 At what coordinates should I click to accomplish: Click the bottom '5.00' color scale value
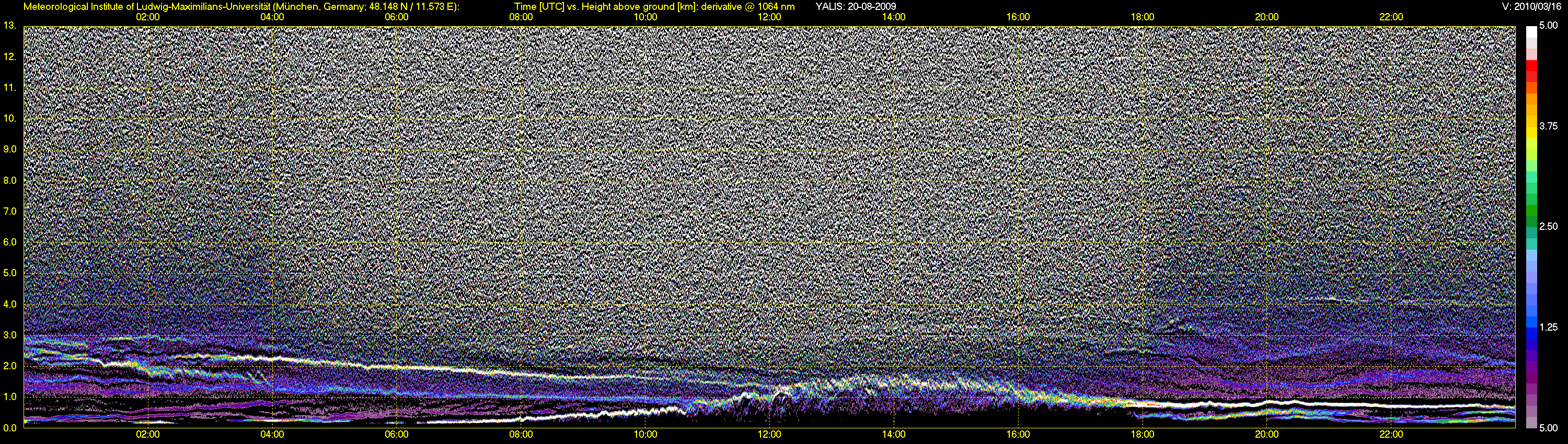coord(1549,428)
